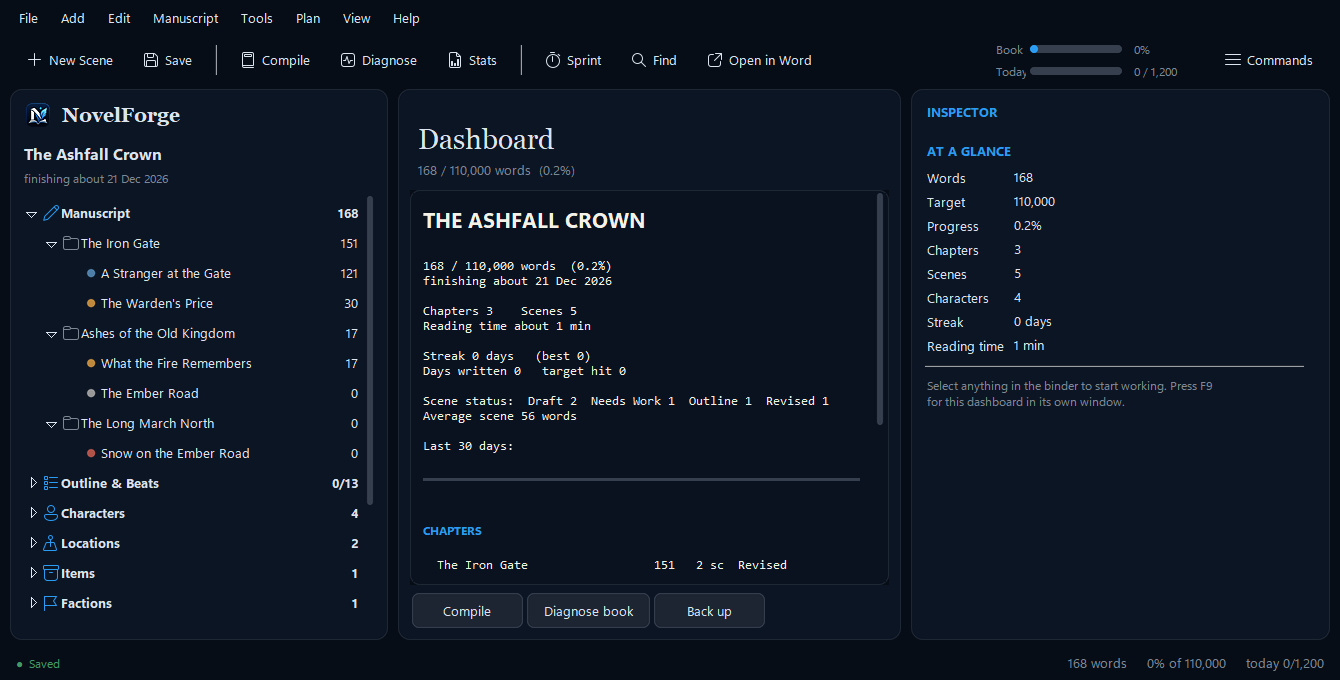Image resolution: width=1340 pixels, height=680 pixels.
Task: Click Ashes of the Old Kingdom folder icon
Action: click(x=71, y=333)
